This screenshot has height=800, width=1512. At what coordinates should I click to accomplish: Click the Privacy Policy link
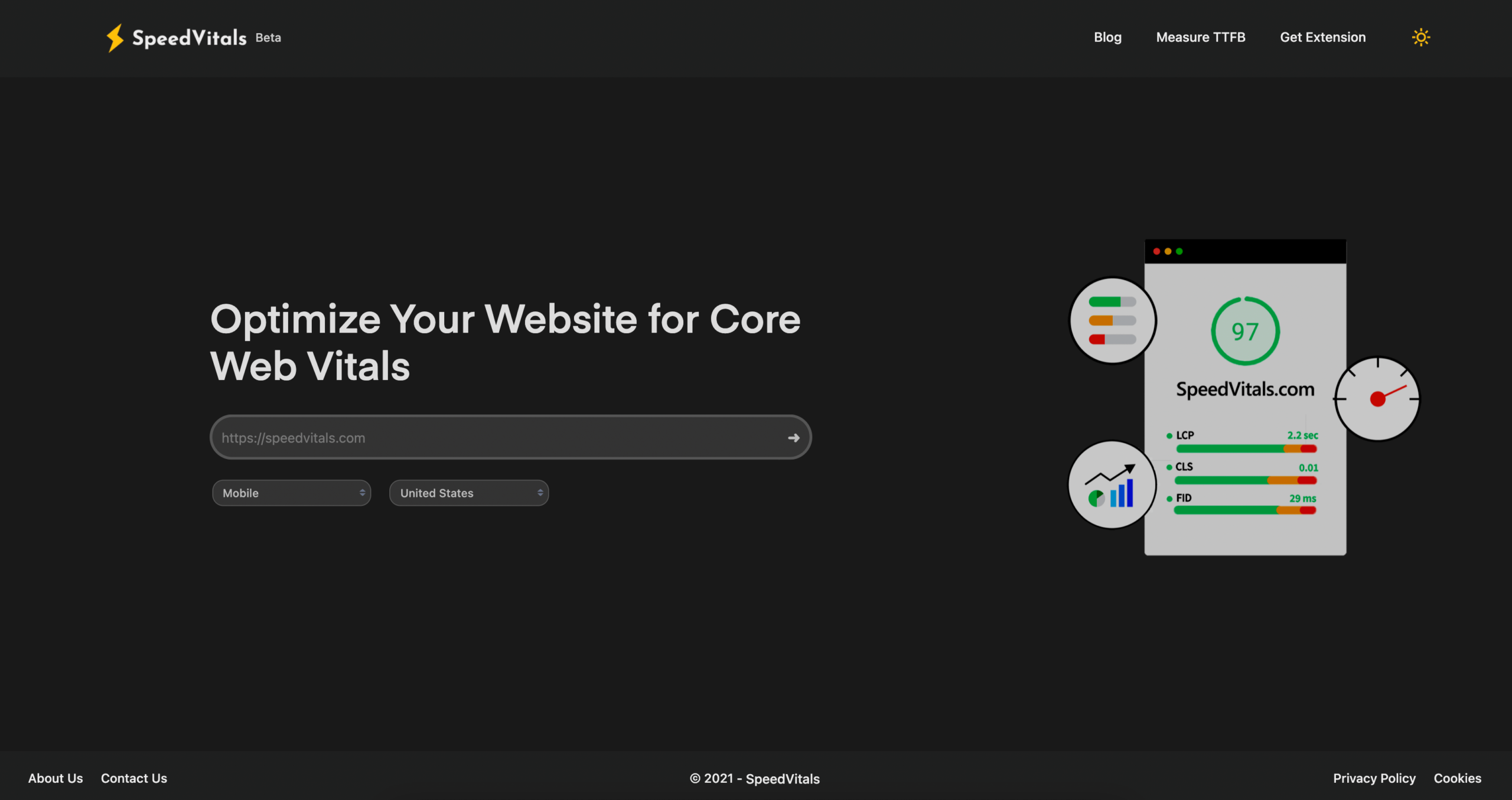pyautogui.click(x=1375, y=777)
